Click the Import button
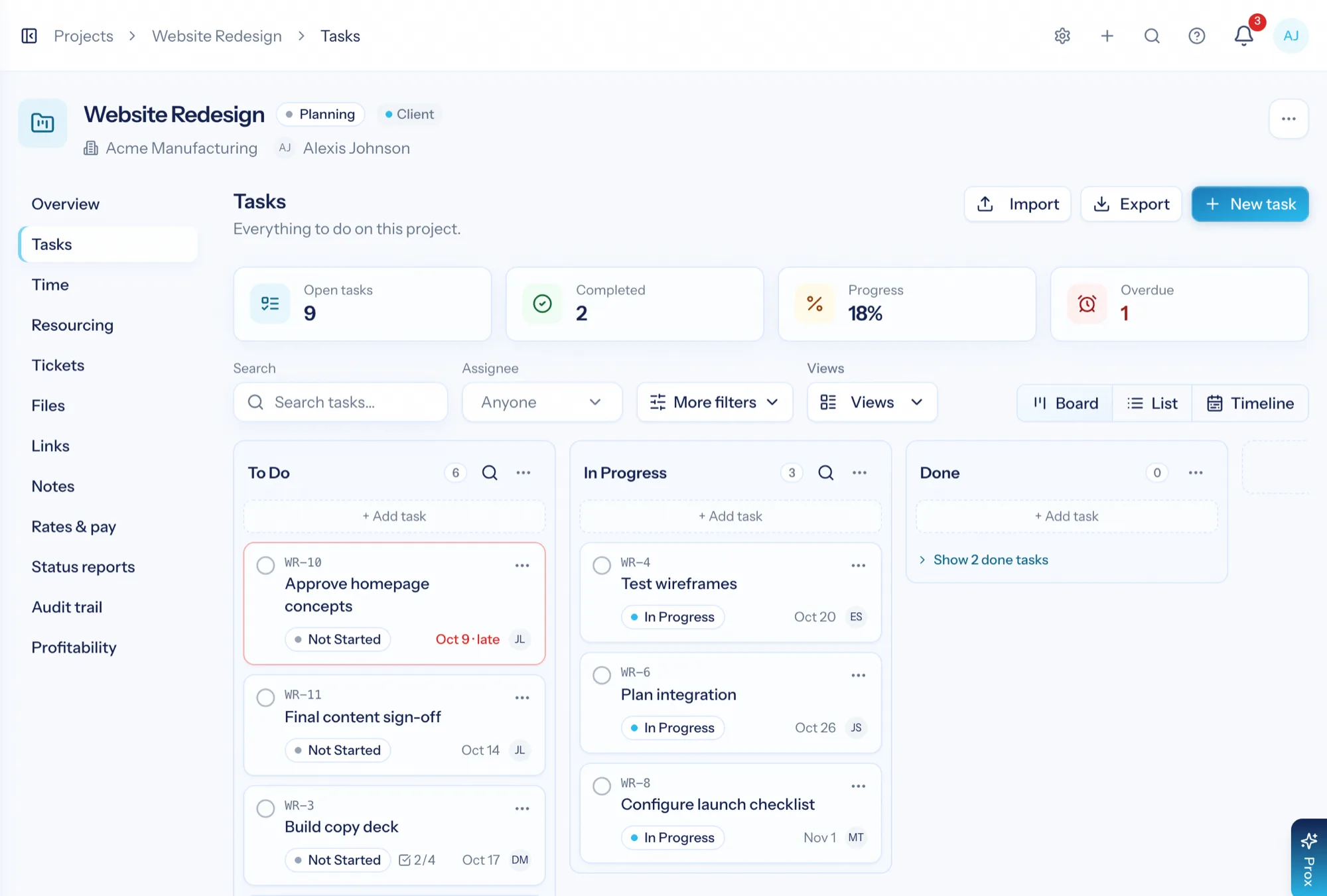 (x=1017, y=204)
